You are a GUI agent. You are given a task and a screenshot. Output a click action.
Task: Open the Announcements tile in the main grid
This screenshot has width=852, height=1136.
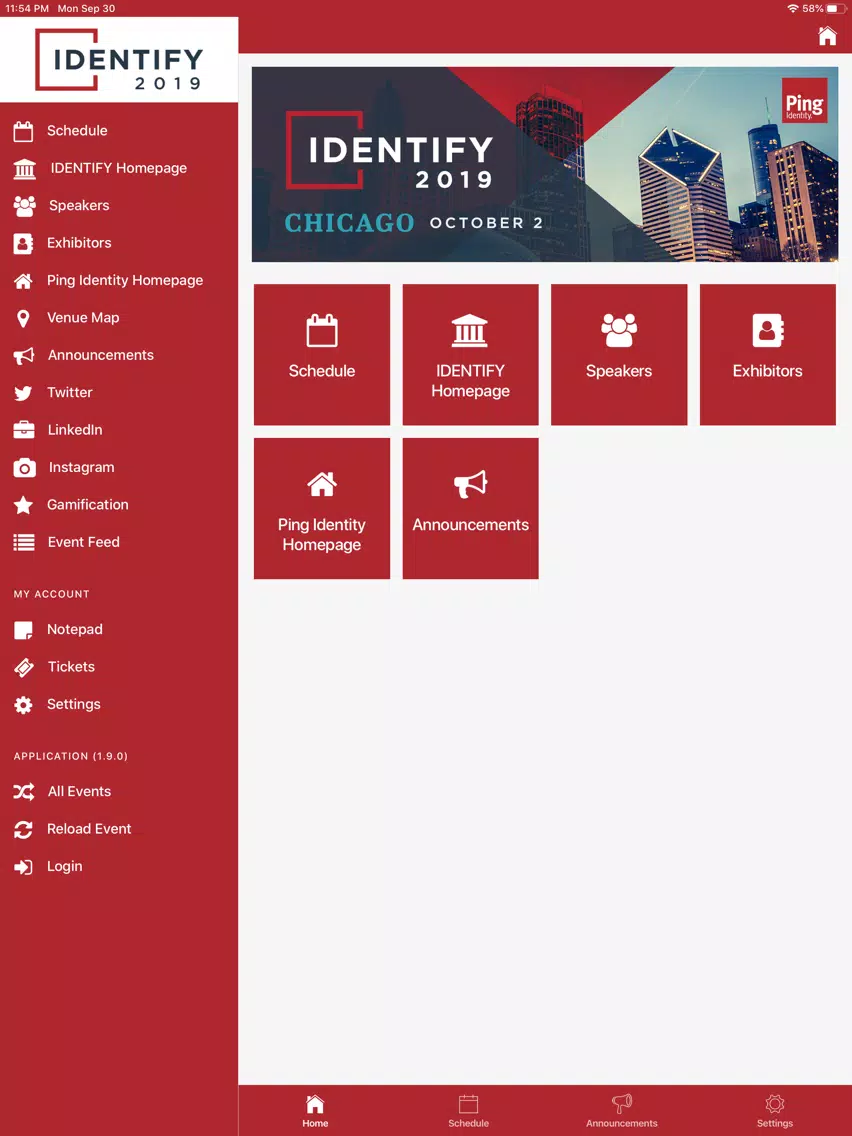click(470, 508)
